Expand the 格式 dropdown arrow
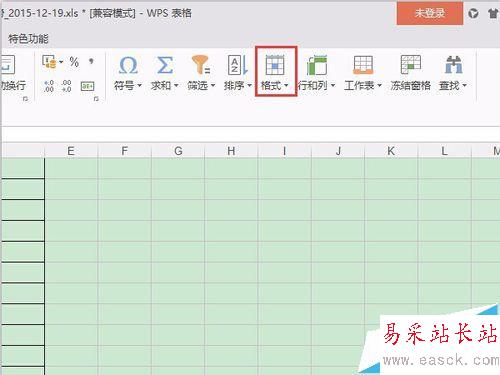This screenshot has width=500, height=375. (x=286, y=86)
